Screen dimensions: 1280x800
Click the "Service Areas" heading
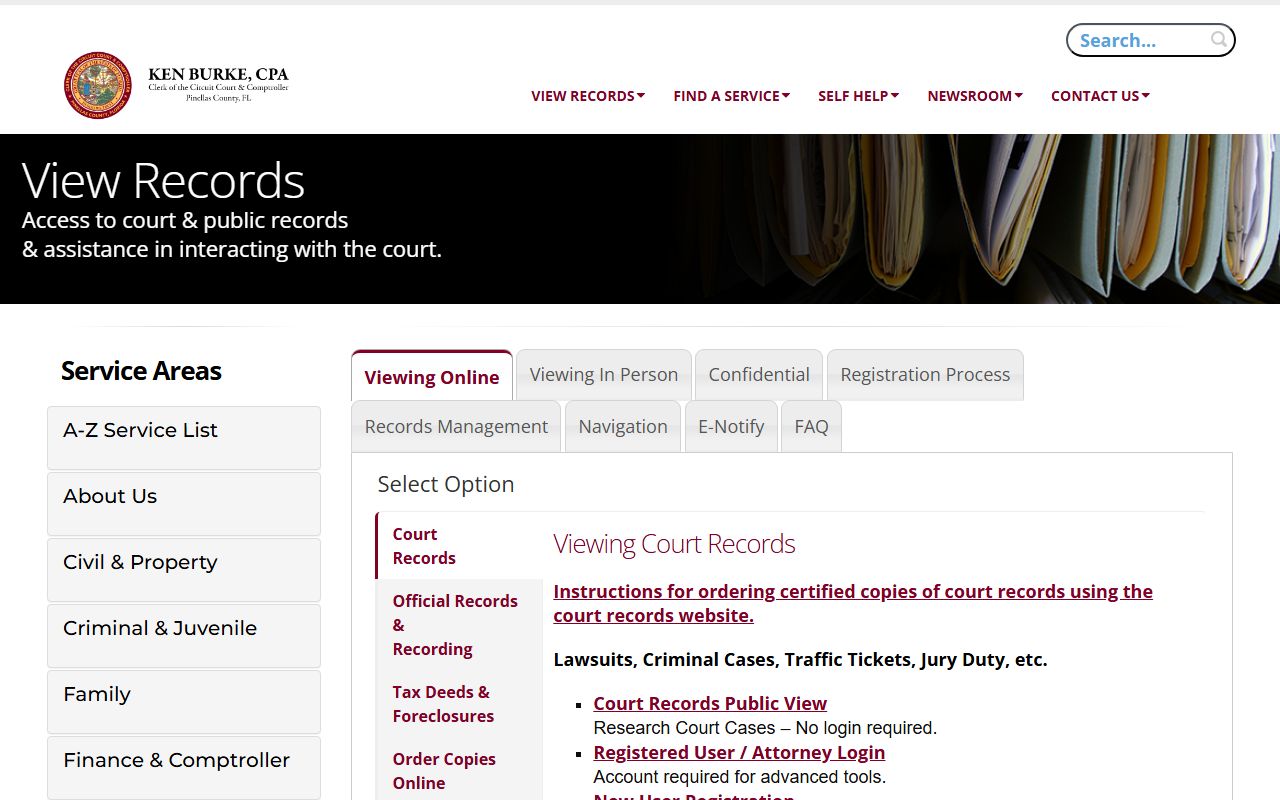(141, 371)
